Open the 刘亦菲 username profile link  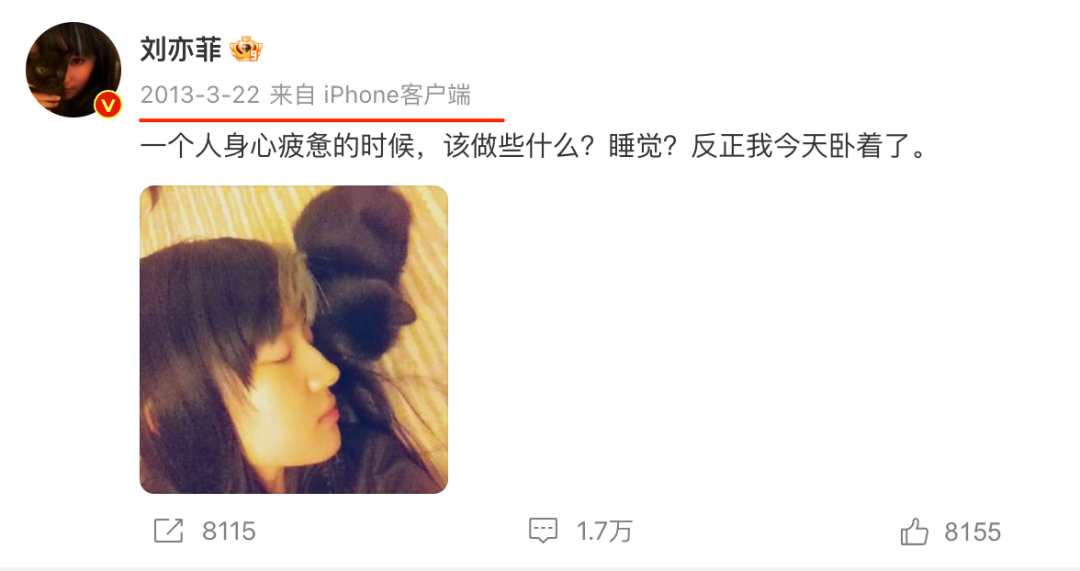pyautogui.click(x=180, y=50)
